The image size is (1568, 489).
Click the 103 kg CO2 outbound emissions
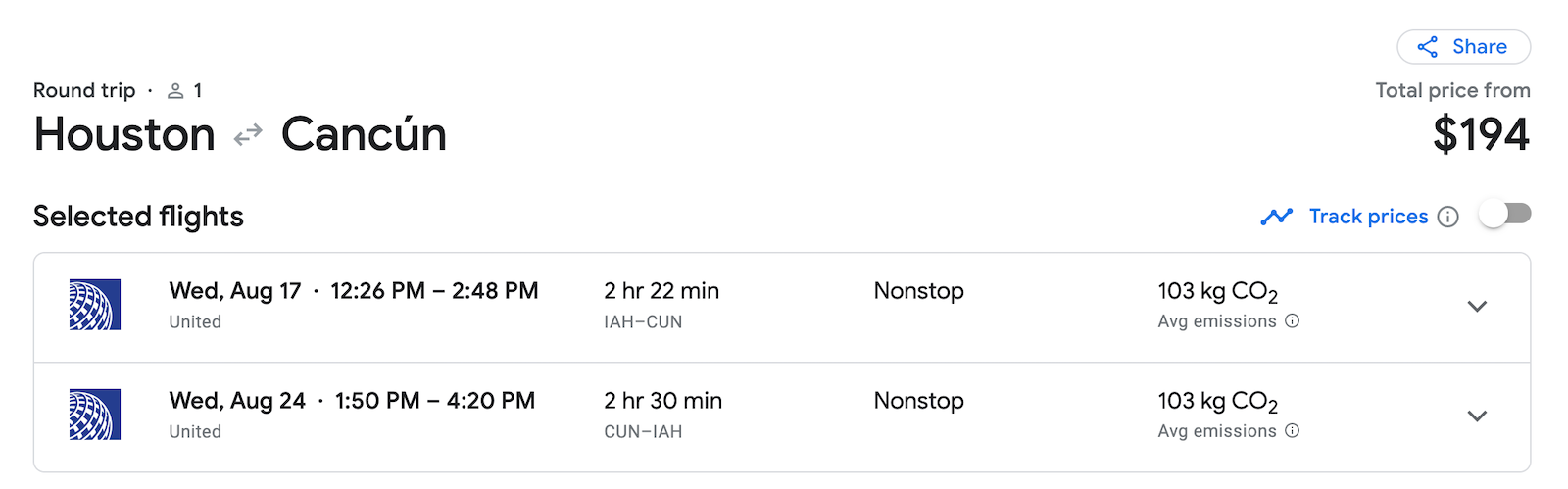[x=1218, y=292]
